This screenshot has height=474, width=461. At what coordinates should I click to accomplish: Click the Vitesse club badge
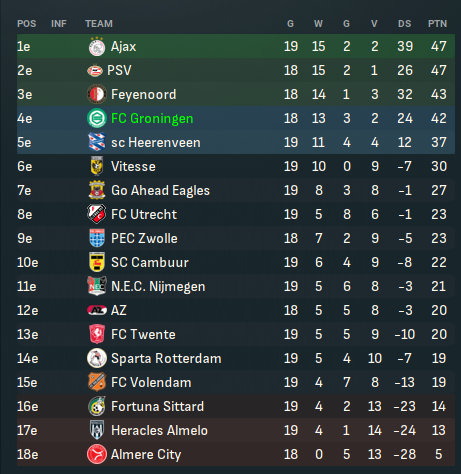pos(97,166)
